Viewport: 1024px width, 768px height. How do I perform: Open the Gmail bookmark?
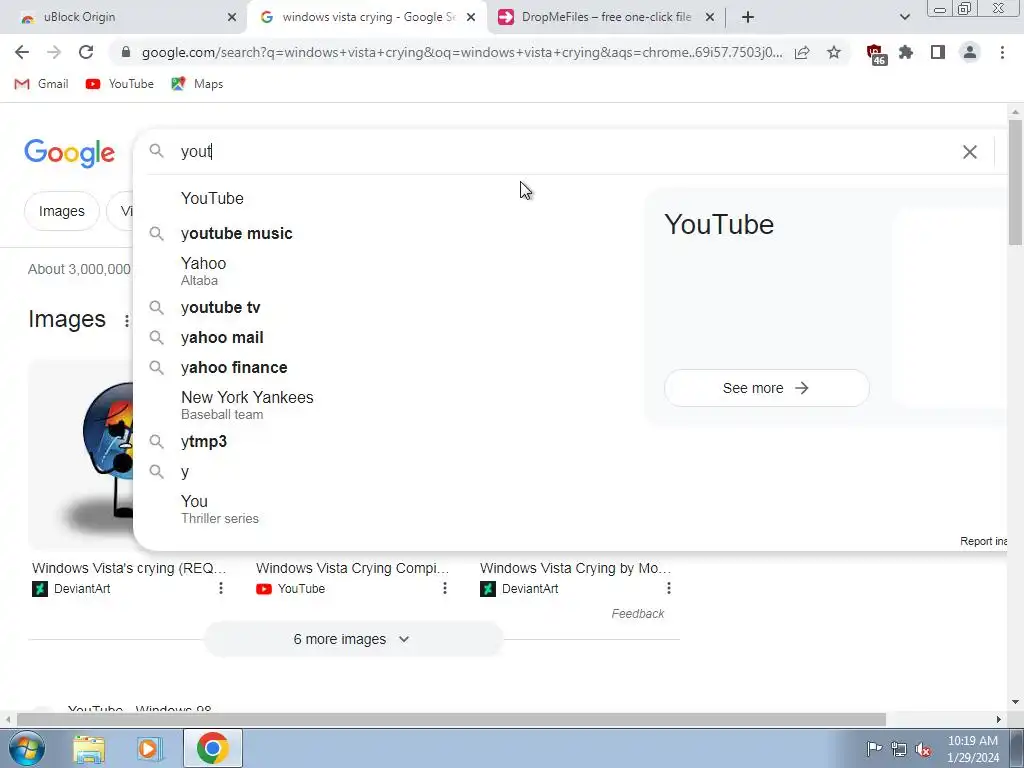pos(42,84)
